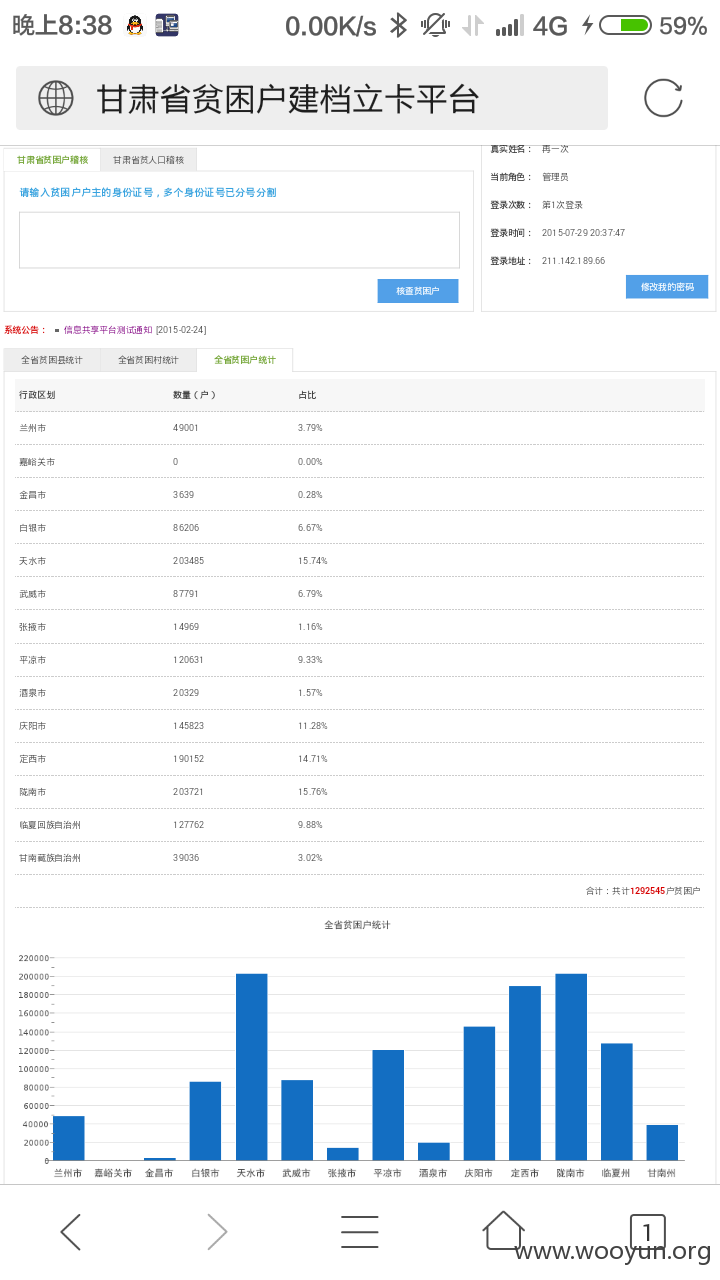Screen dimensions: 720x1280
Task: Switch to the 甘肃省贫困户稽核 tab
Action: tap(52, 160)
